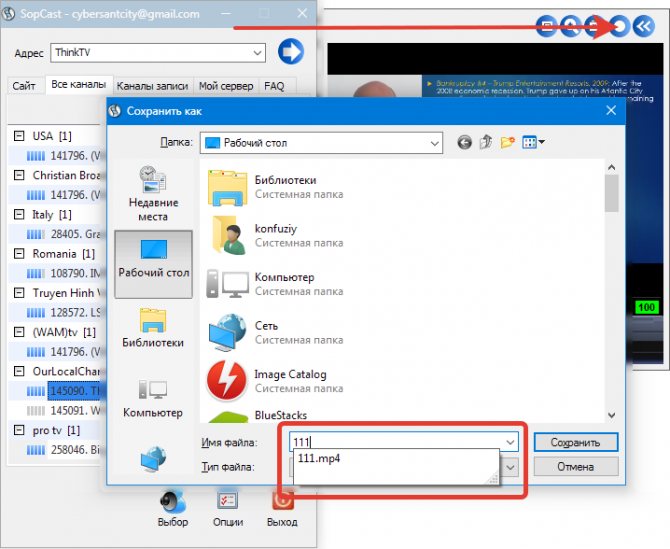Click the blue Go arrow beside the address
Screen dimensions: 670x549
pyautogui.click(x=291, y=51)
